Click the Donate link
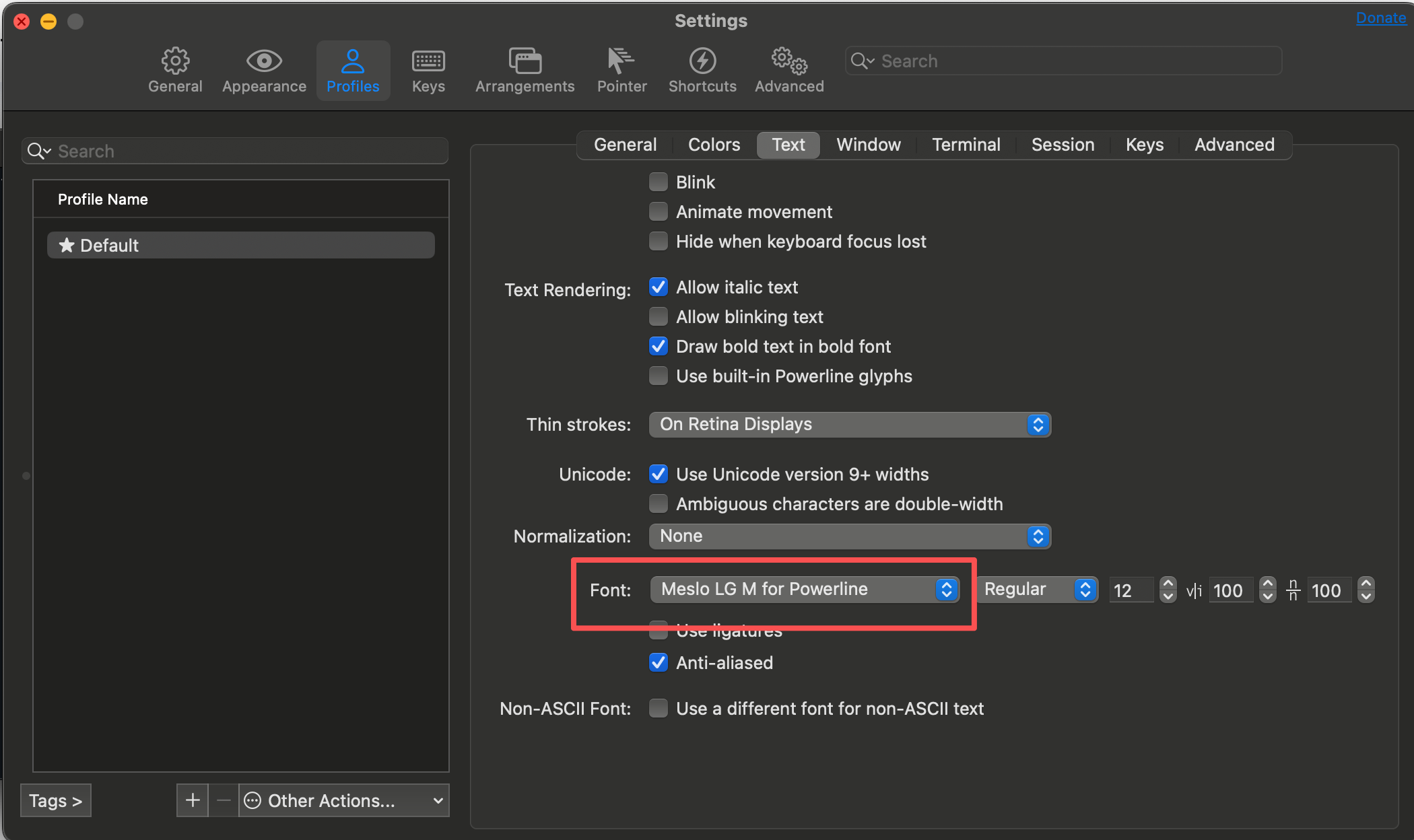The width and height of the screenshot is (1414, 840). 1380,18
